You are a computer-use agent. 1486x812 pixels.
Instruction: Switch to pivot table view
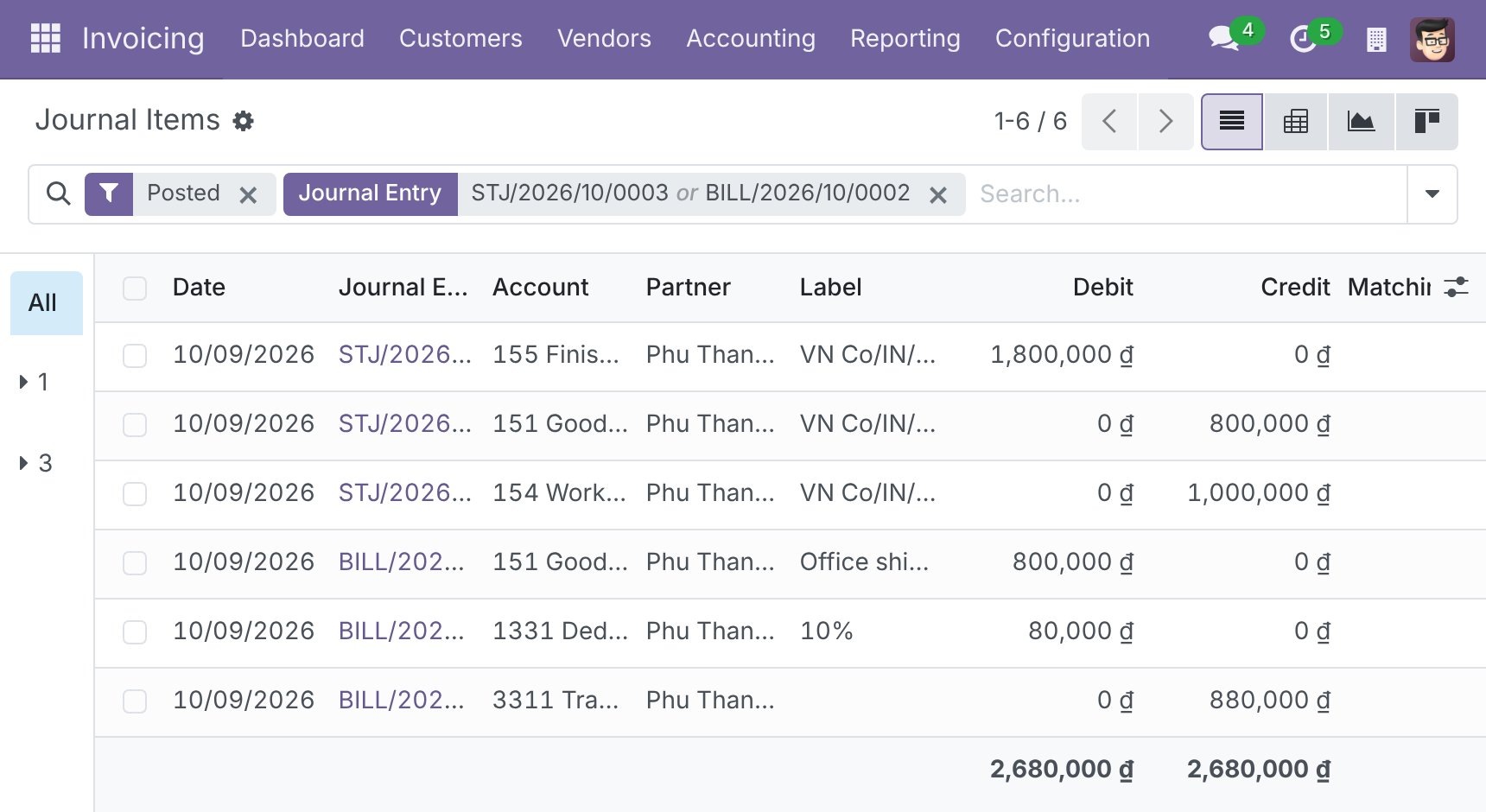pos(1296,121)
